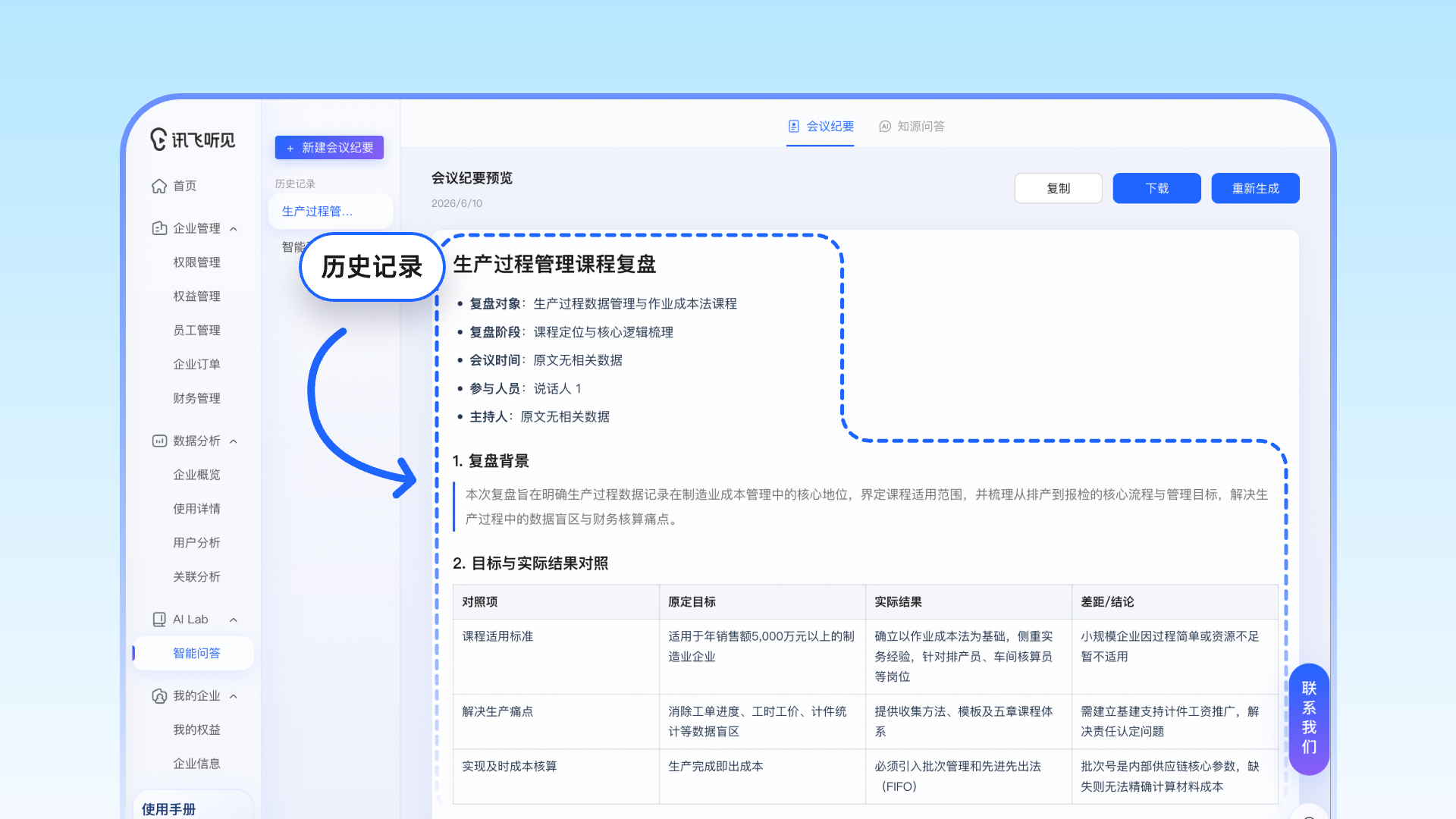Click the plus icon in 新建会议纪要
Viewport: 1456px width, 819px height.
click(290, 149)
